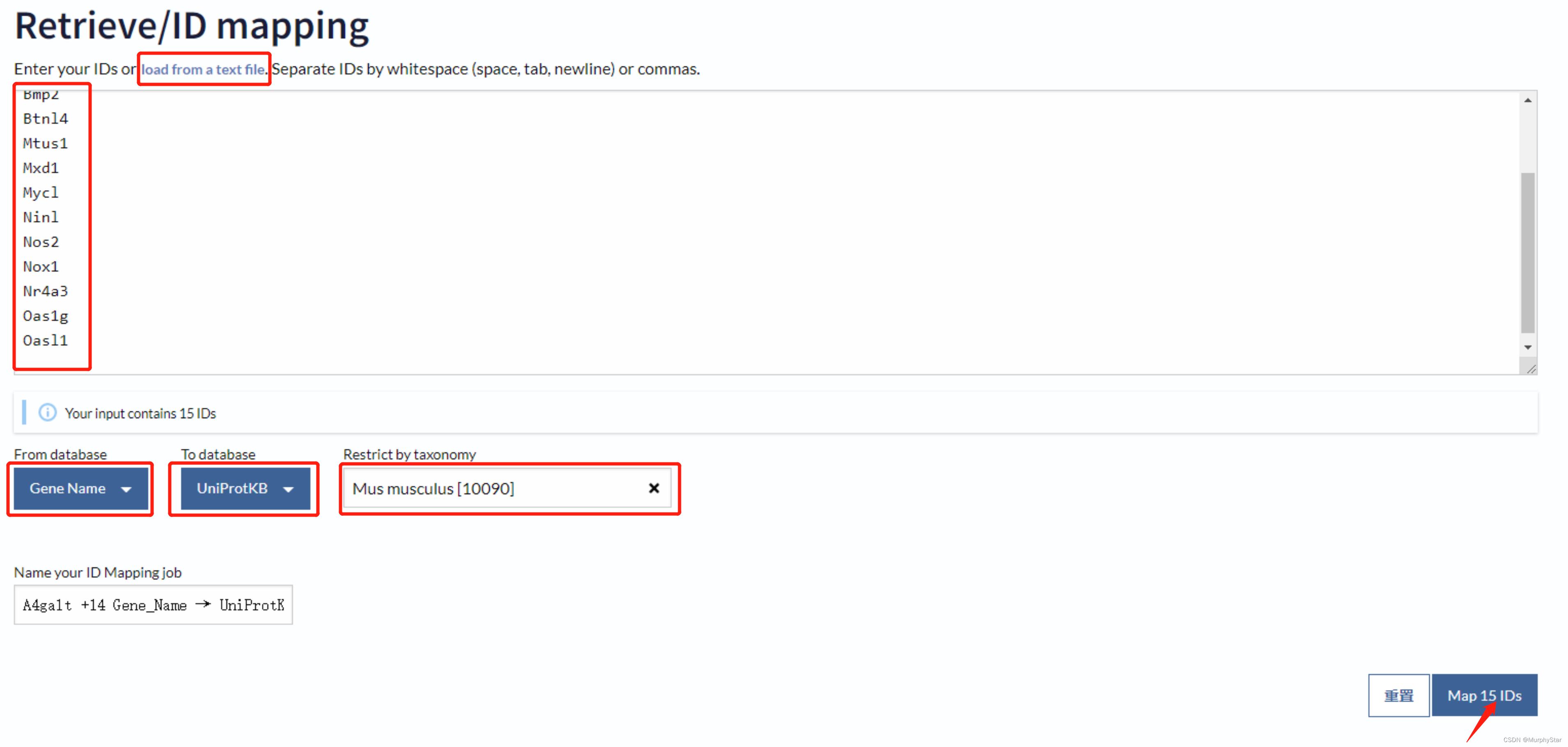Screen dimensions: 1568x747
Task: Click the Mycl gene entry
Action: click(41, 193)
